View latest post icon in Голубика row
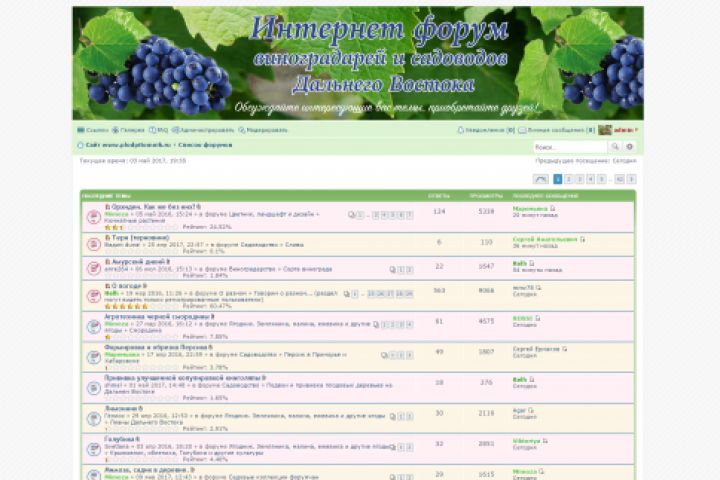 (x=545, y=441)
